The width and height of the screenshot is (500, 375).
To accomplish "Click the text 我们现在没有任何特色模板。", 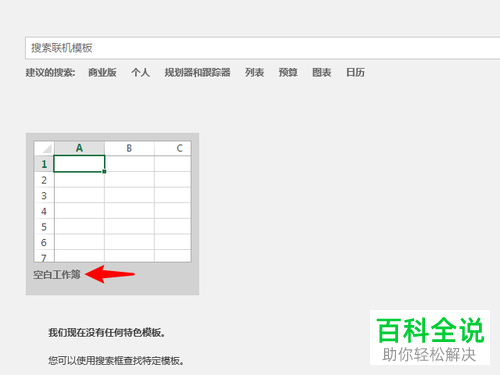I will 107,332.
